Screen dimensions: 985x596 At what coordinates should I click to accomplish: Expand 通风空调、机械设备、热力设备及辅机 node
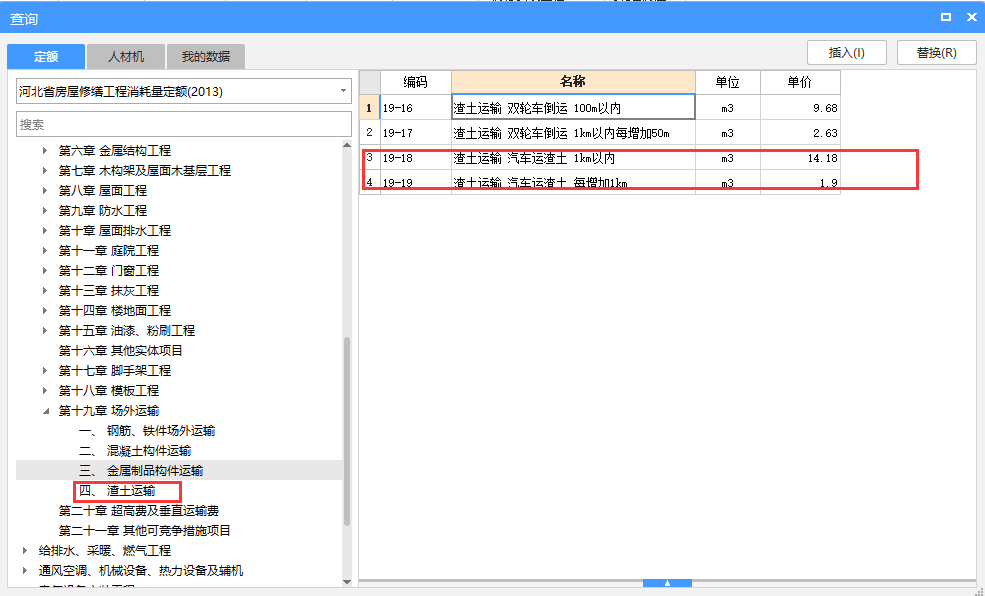(25, 571)
